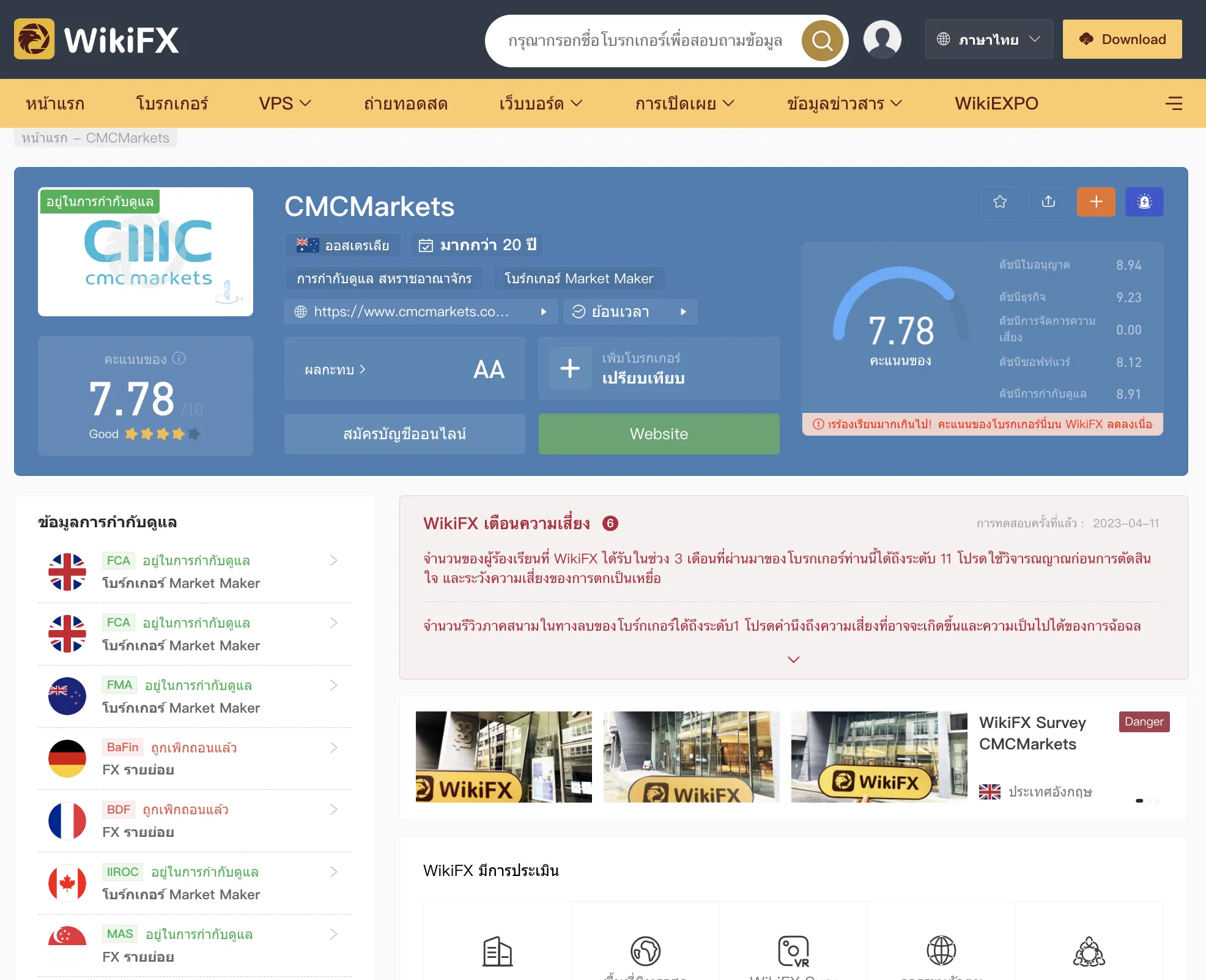Click the info icon beside the score label
Image resolution: width=1206 pixels, height=980 pixels.
click(x=179, y=358)
